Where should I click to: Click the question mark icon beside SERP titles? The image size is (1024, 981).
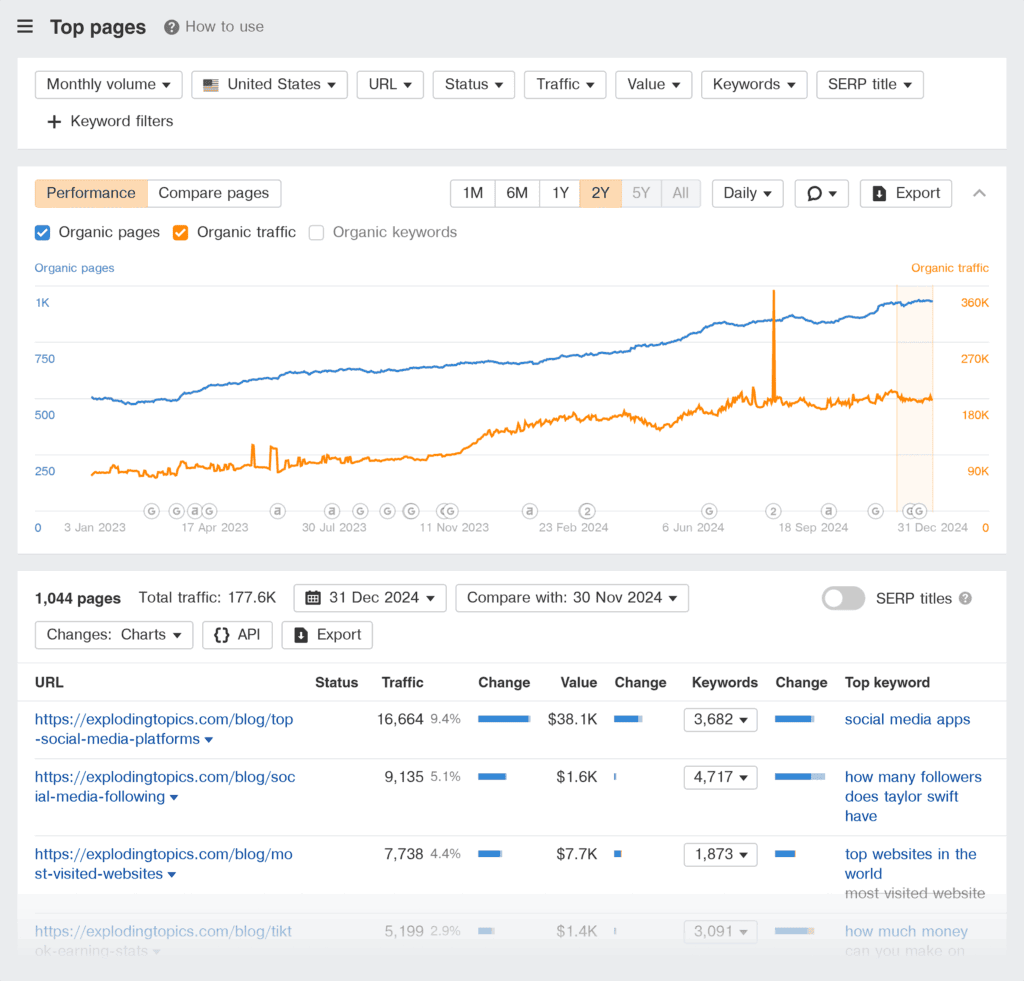click(964, 598)
